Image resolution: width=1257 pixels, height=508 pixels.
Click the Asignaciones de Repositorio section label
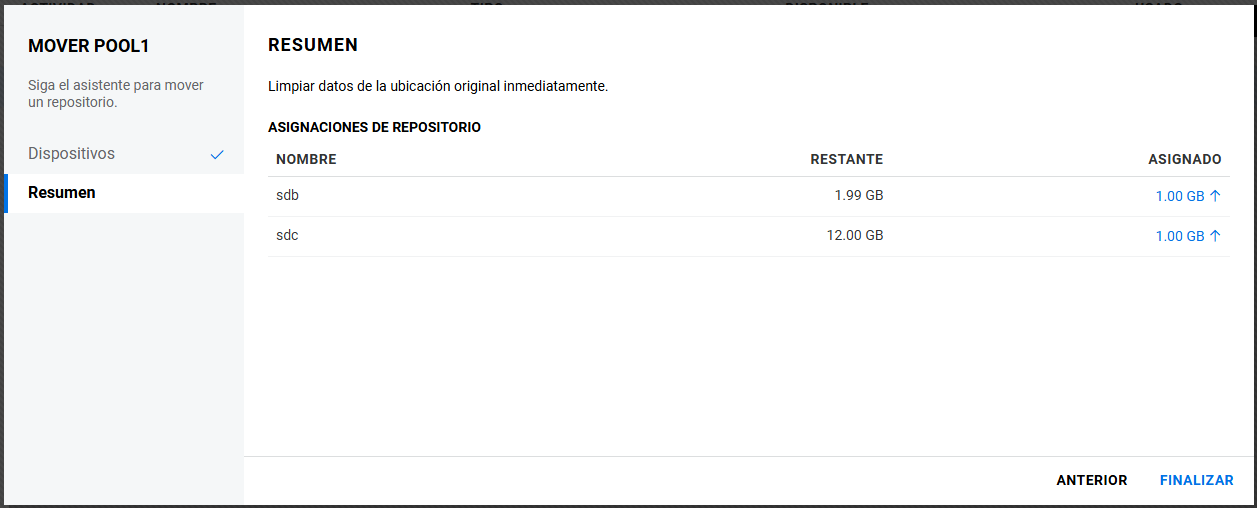click(374, 128)
